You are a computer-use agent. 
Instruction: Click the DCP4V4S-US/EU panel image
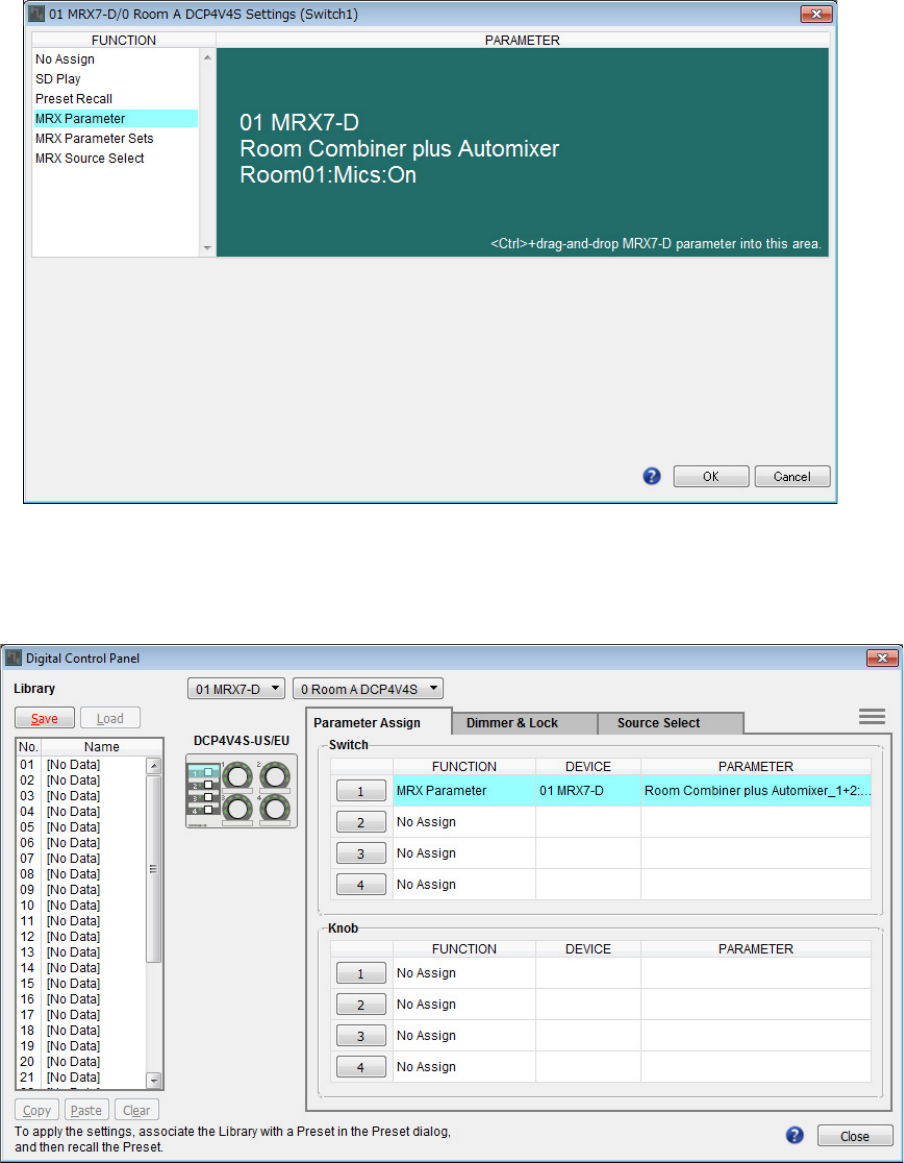pyautogui.click(x=241, y=791)
